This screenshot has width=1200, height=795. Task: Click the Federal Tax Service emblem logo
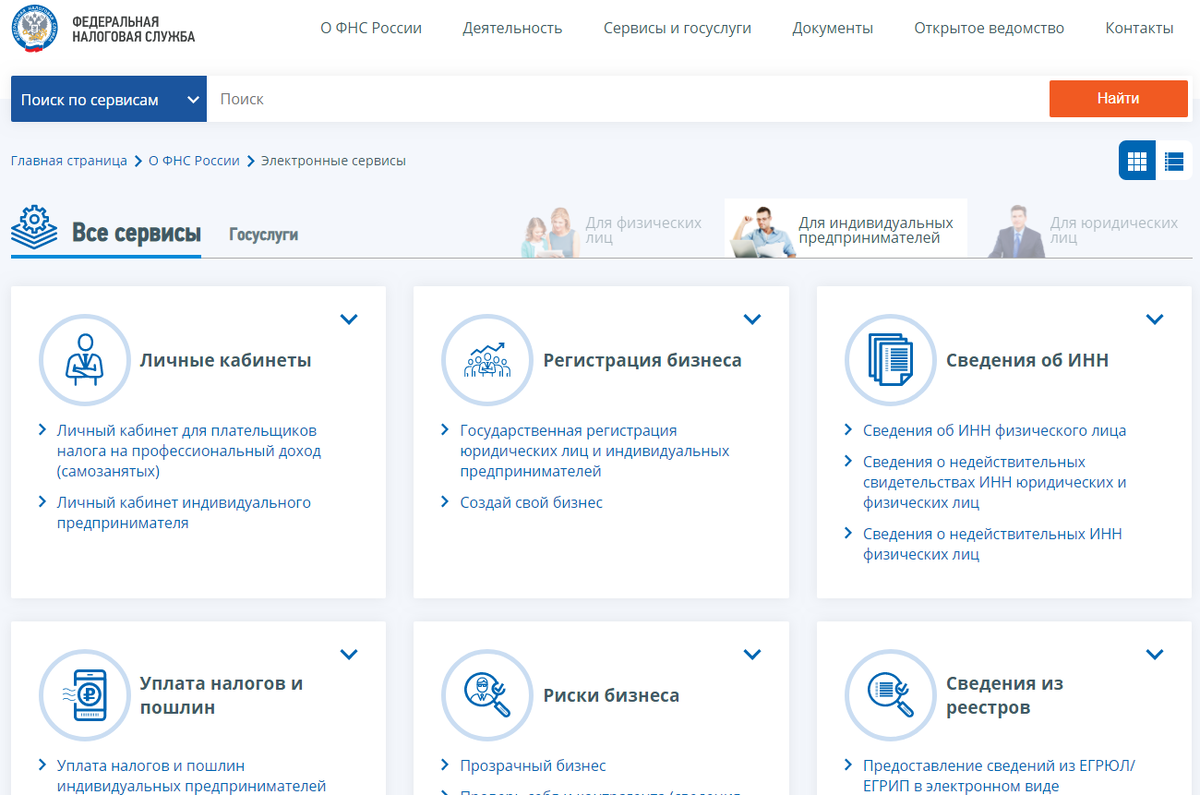tap(35, 27)
